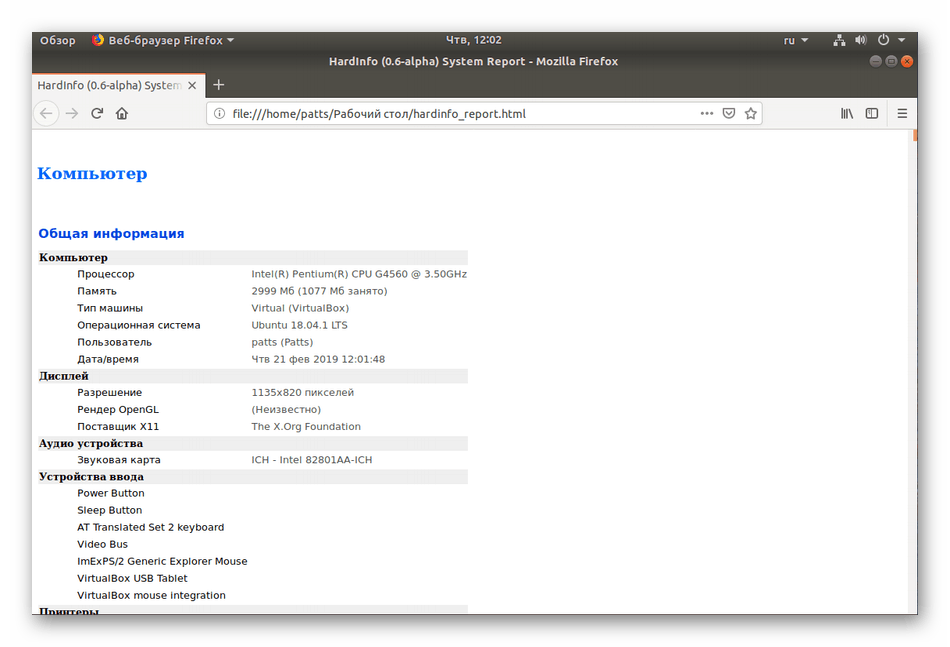950x647 pixels.
Task: Click the Дата/время row label
Action: [107, 359]
